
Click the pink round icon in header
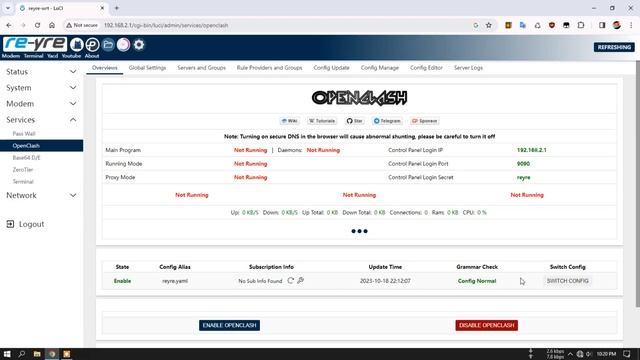click(x=123, y=44)
